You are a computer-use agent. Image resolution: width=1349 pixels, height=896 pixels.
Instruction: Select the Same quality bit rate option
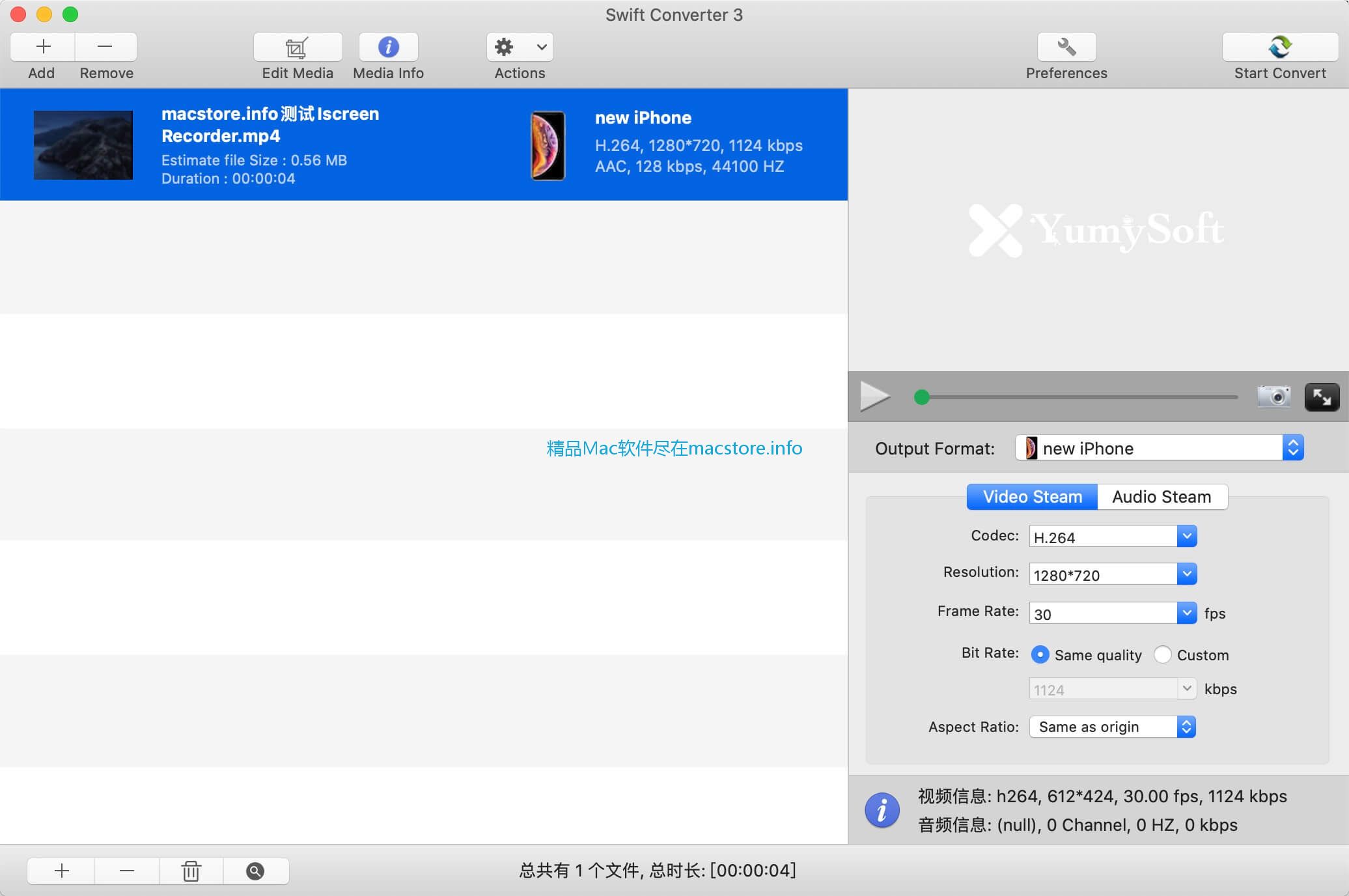[x=1040, y=654]
